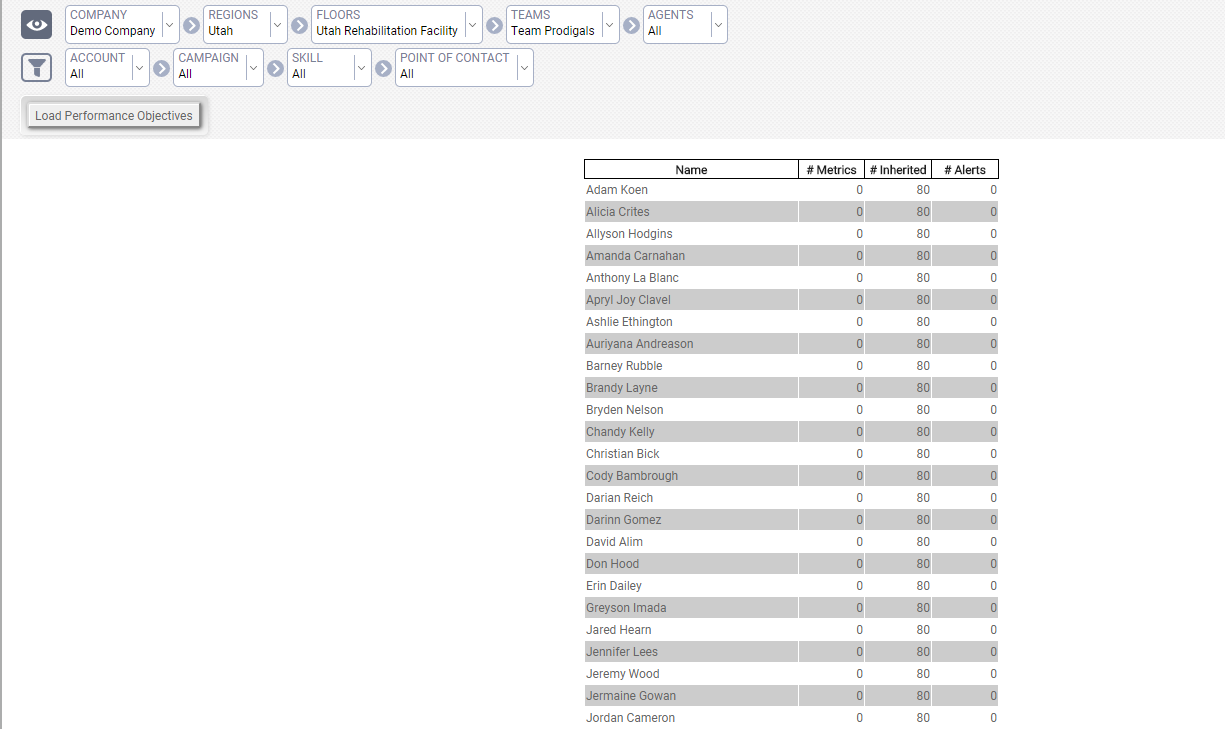This screenshot has height=729, width=1225.
Task: Click arrow icon before Point of Contact
Action: [383, 68]
